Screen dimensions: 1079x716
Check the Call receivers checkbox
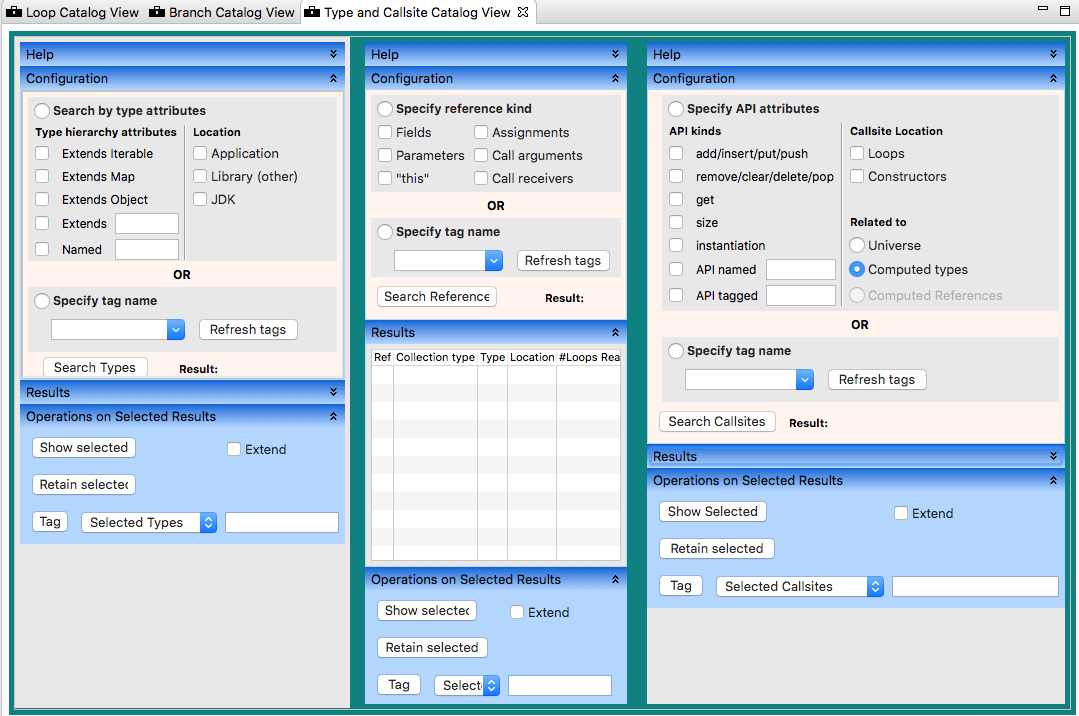click(x=481, y=178)
